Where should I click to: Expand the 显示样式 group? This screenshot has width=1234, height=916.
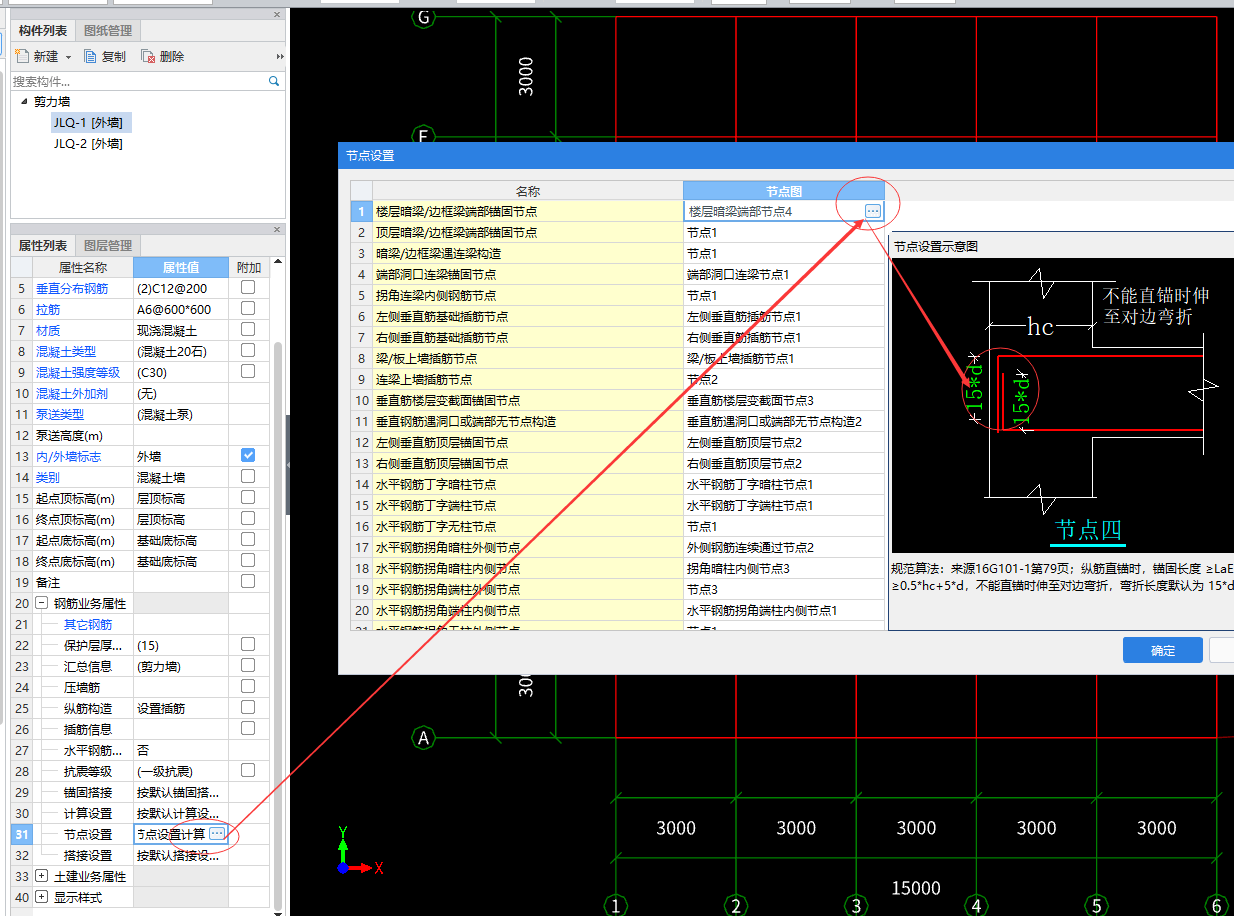pos(41,897)
